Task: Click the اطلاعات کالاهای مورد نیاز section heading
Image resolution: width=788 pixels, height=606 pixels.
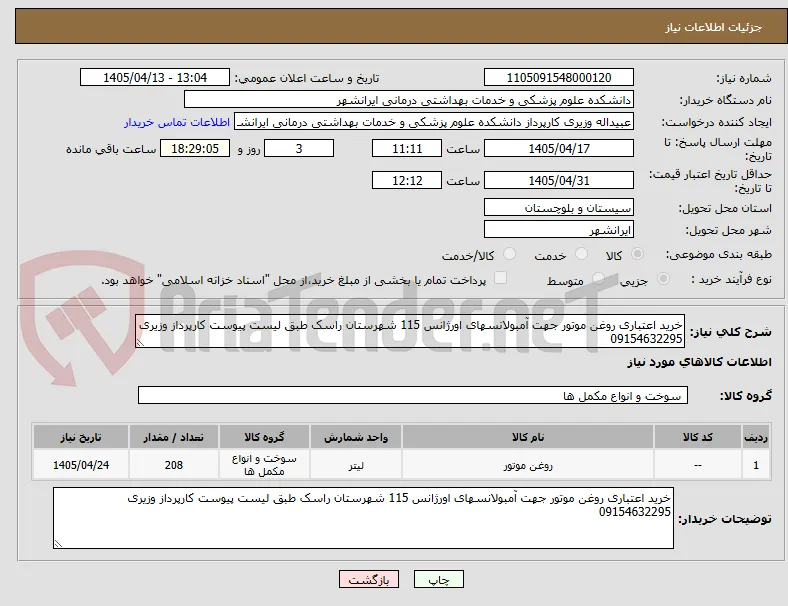Action: coord(699,362)
